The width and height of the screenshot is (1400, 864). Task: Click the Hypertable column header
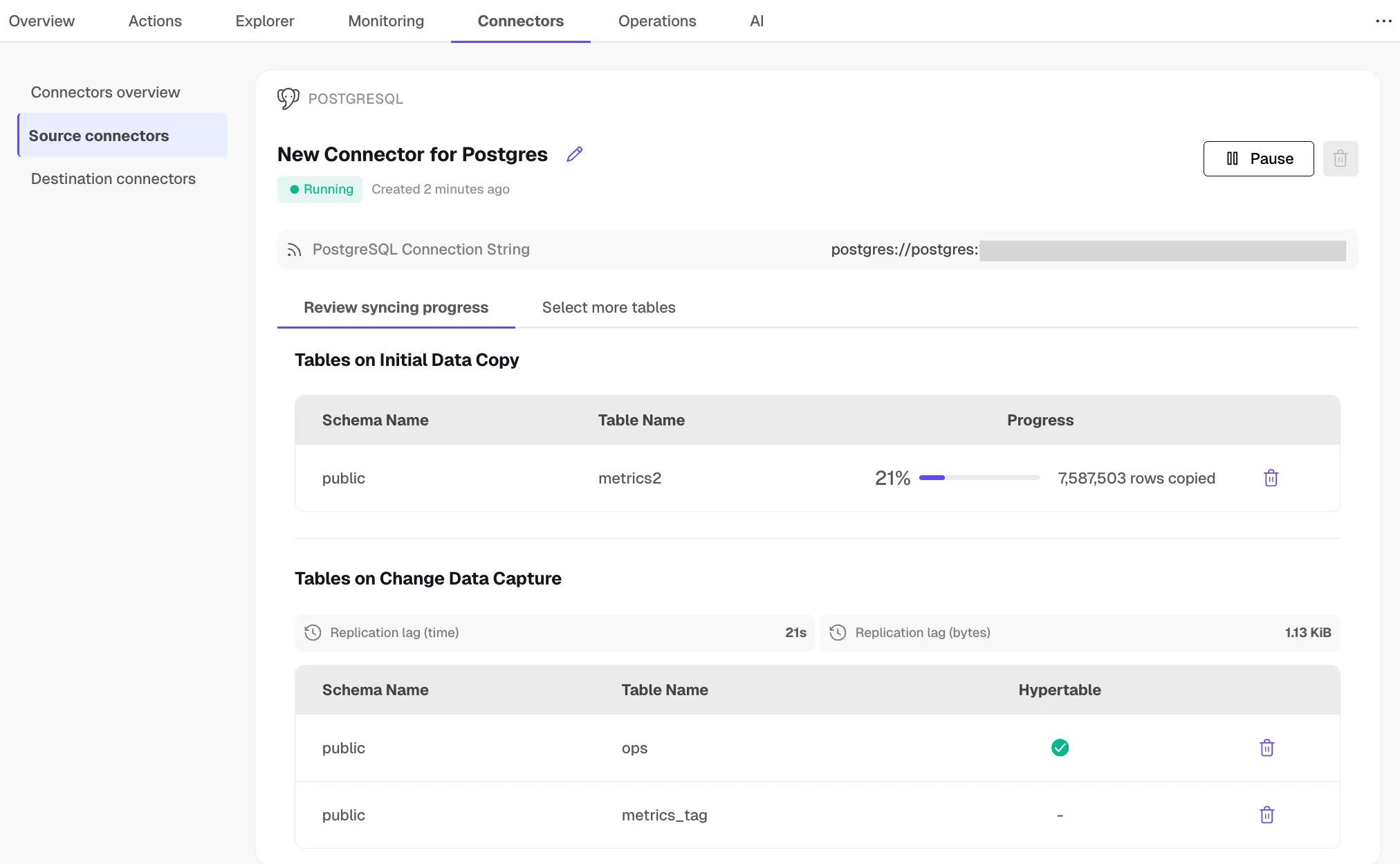click(1060, 690)
